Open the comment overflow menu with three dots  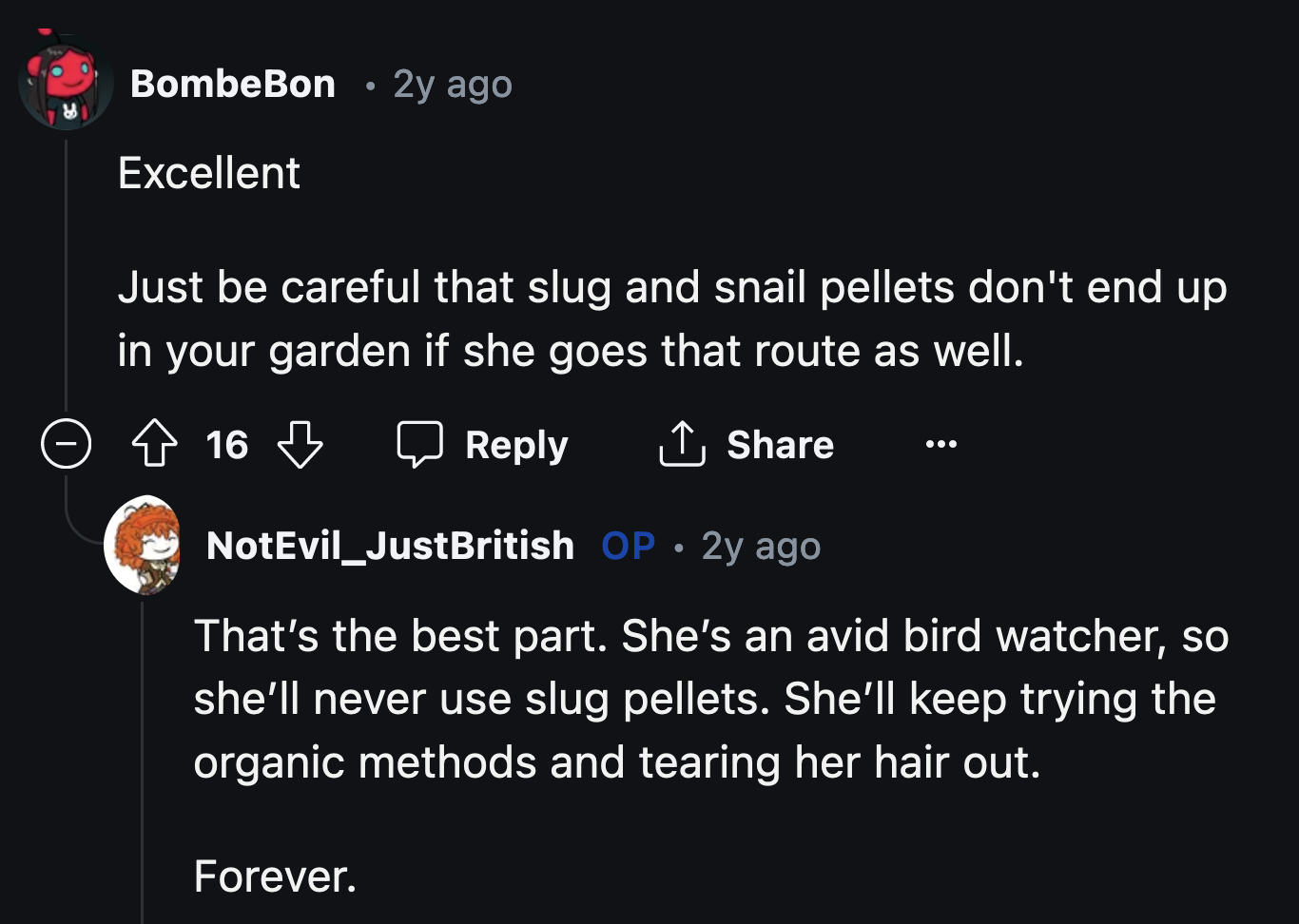coord(940,444)
